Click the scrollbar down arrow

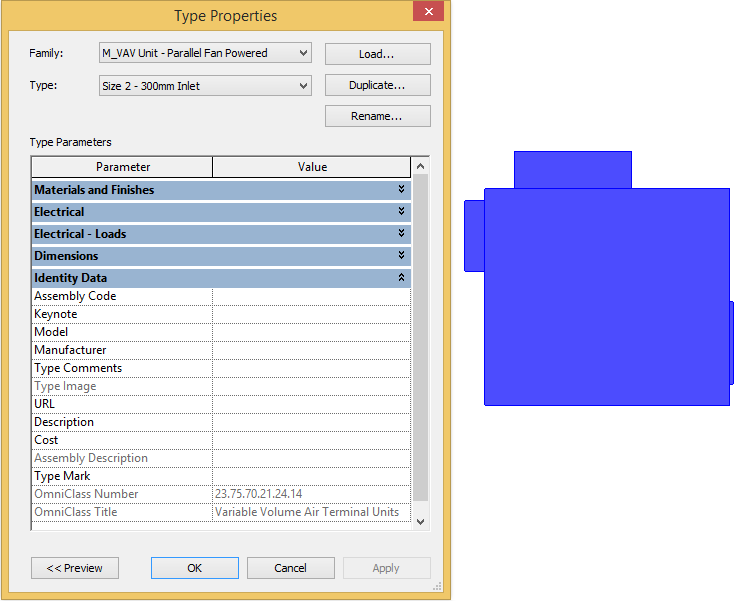click(420, 522)
